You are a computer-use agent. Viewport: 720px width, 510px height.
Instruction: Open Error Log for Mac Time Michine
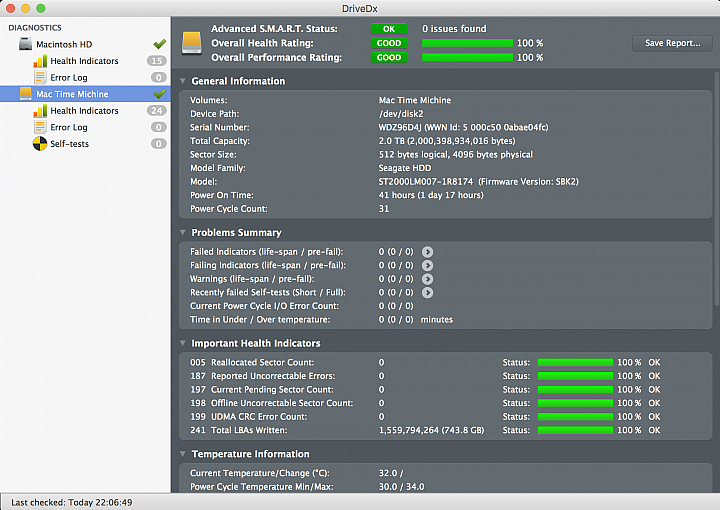(x=85, y=127)
